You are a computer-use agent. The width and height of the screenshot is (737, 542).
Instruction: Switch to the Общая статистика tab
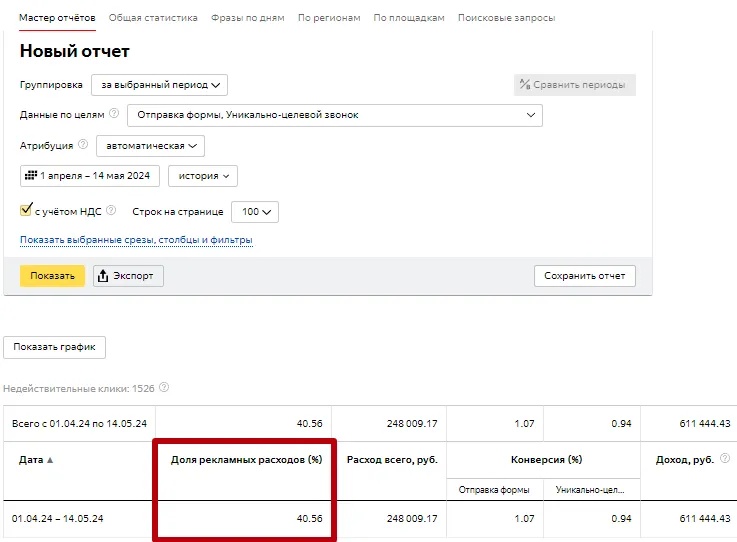153,18
